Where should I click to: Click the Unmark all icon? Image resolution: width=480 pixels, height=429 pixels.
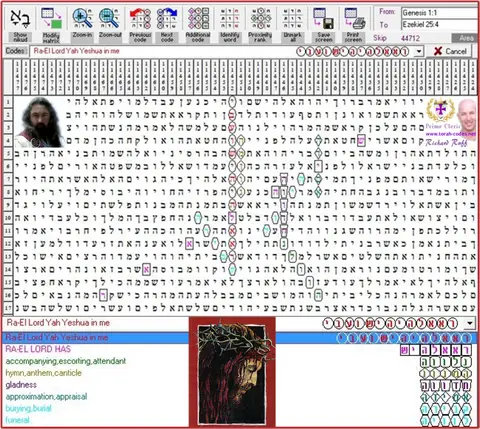tap(292, 18)
